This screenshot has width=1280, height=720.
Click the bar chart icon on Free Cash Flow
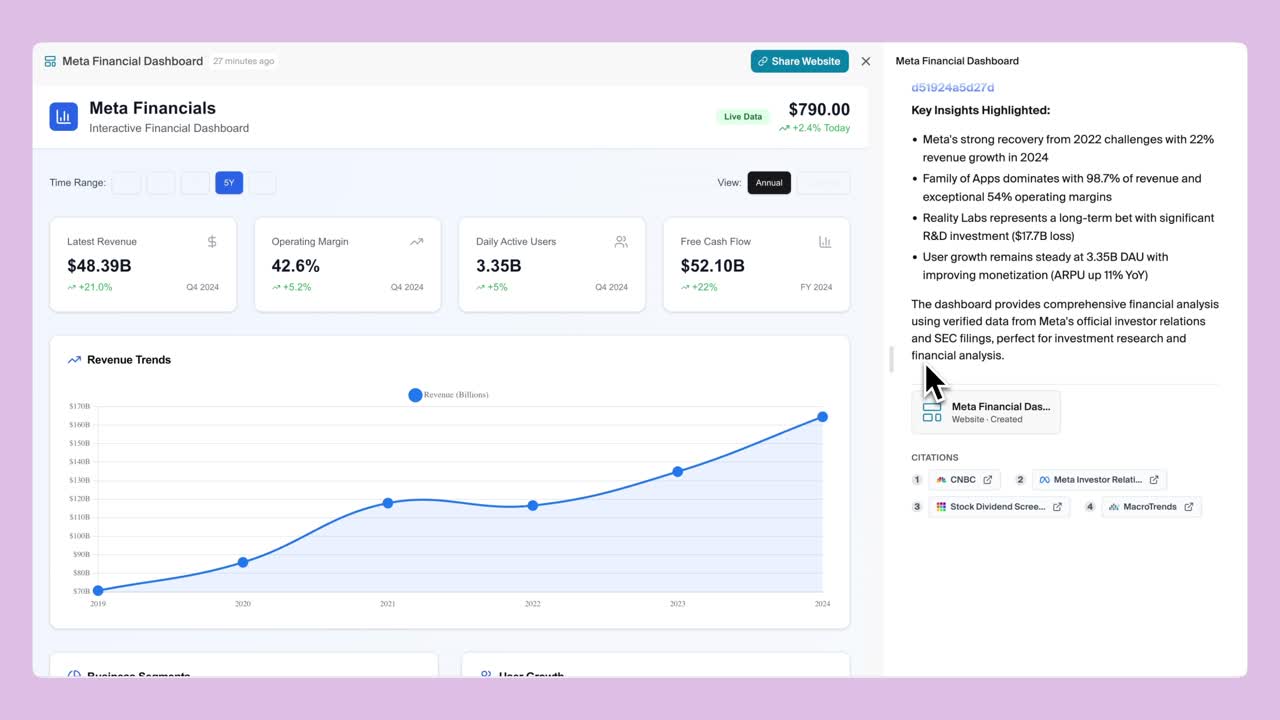point(825,241)
